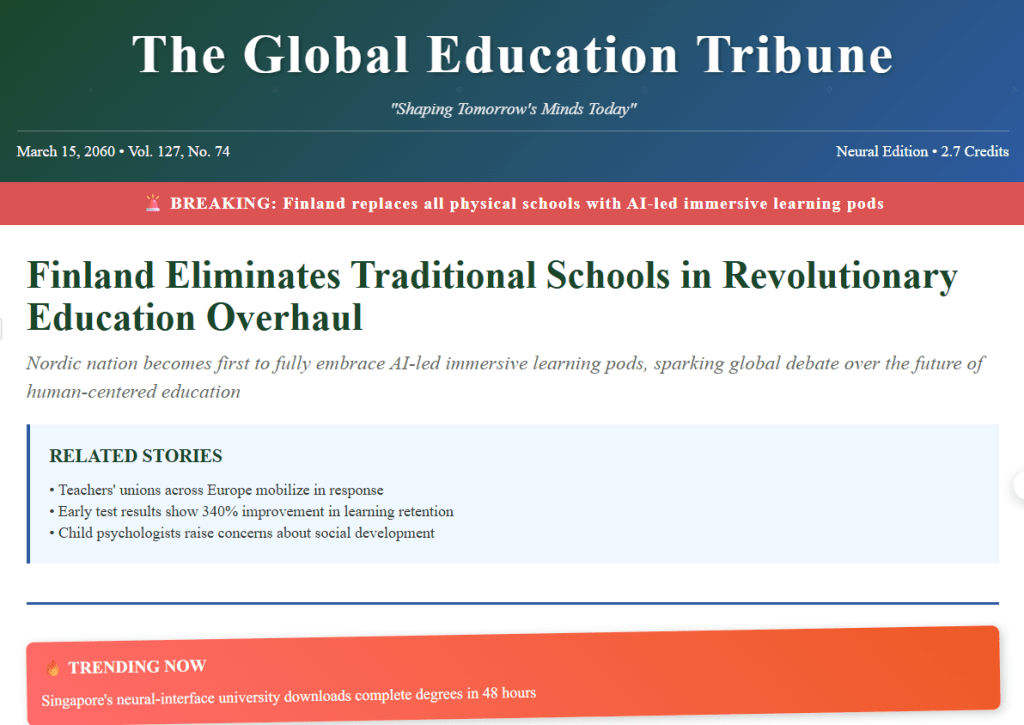The height and width of the screenshot is (725, 1024).
Task: Click the fire icon beside Trending Now
Action: tap(53, 667)
